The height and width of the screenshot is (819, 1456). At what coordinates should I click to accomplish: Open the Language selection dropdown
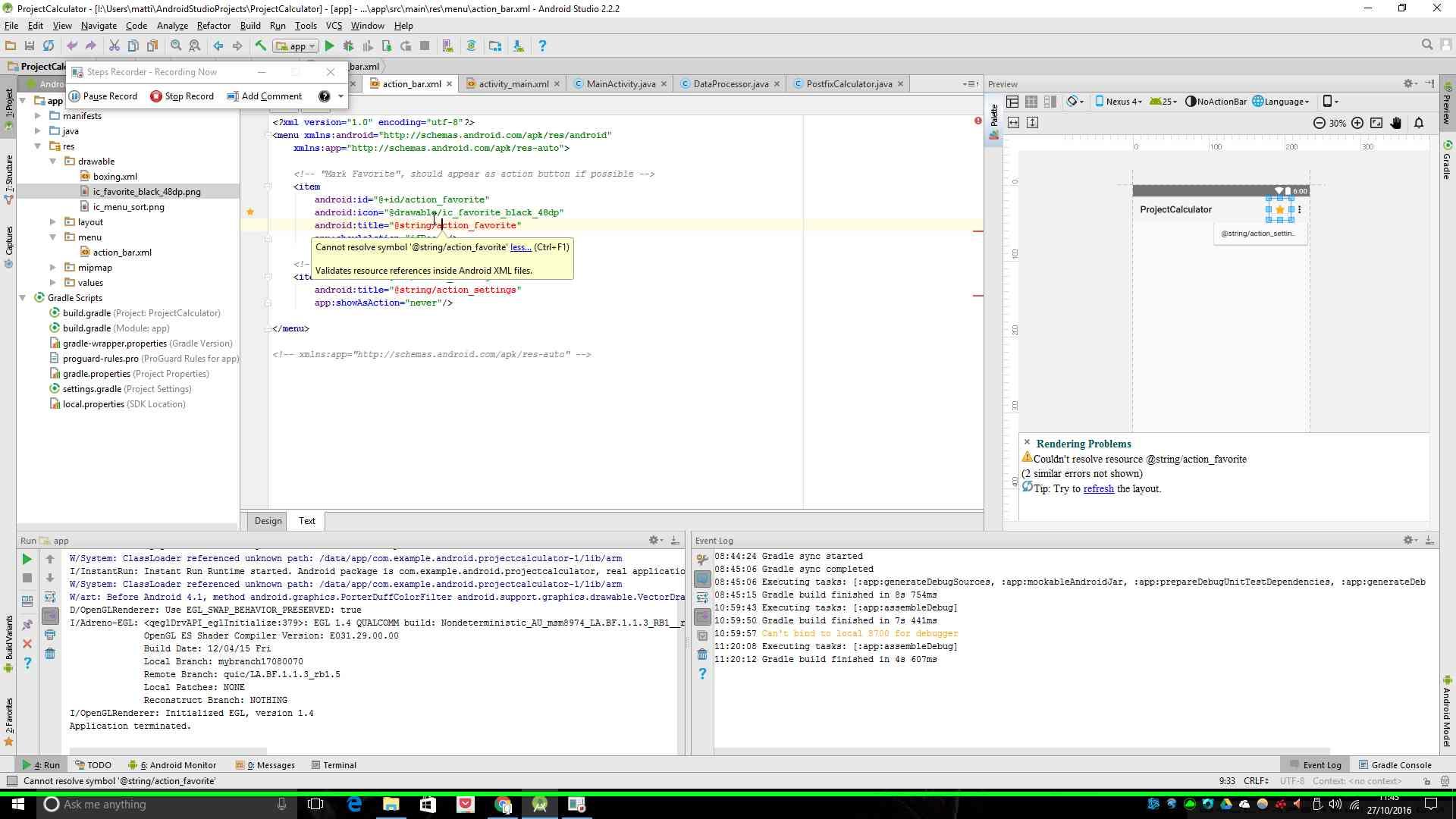pos(1281,102)
